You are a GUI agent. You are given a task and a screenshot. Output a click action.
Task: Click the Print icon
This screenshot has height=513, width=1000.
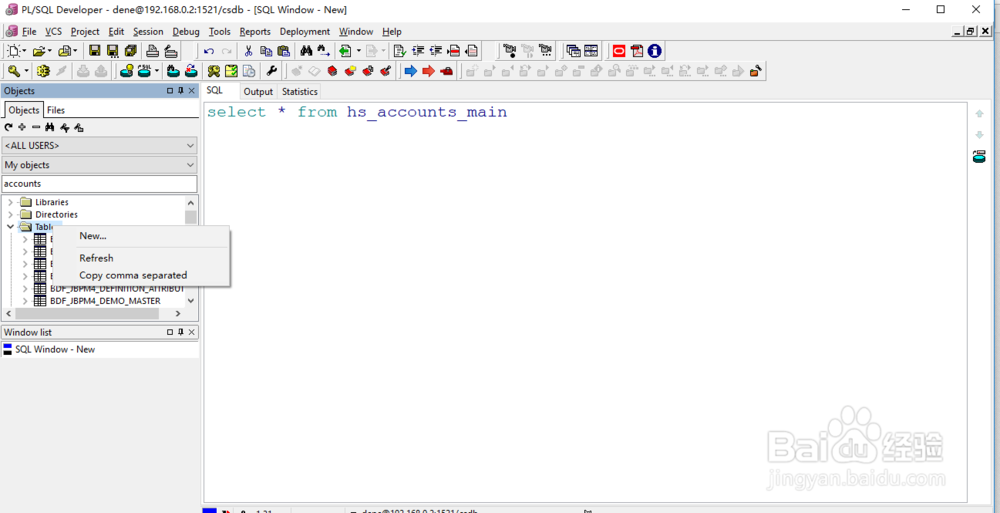[x=153, y=51]
